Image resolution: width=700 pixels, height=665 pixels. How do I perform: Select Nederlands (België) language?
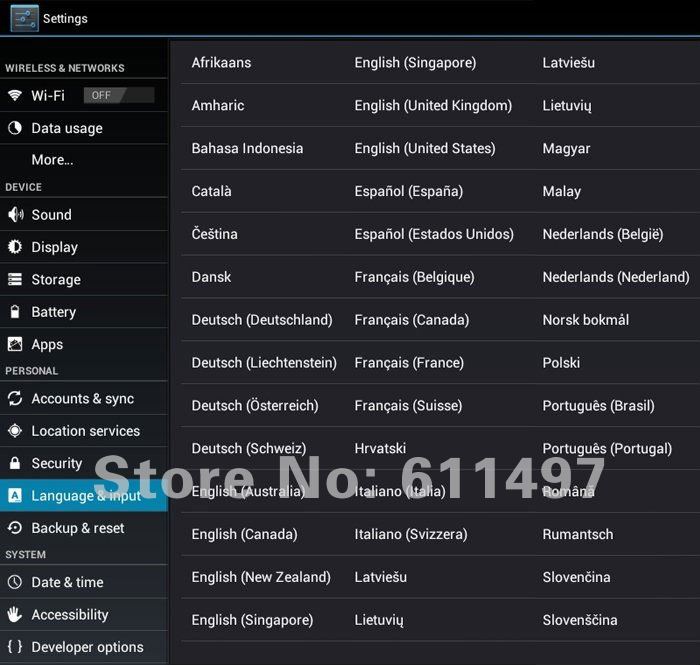tap(603, 234)
